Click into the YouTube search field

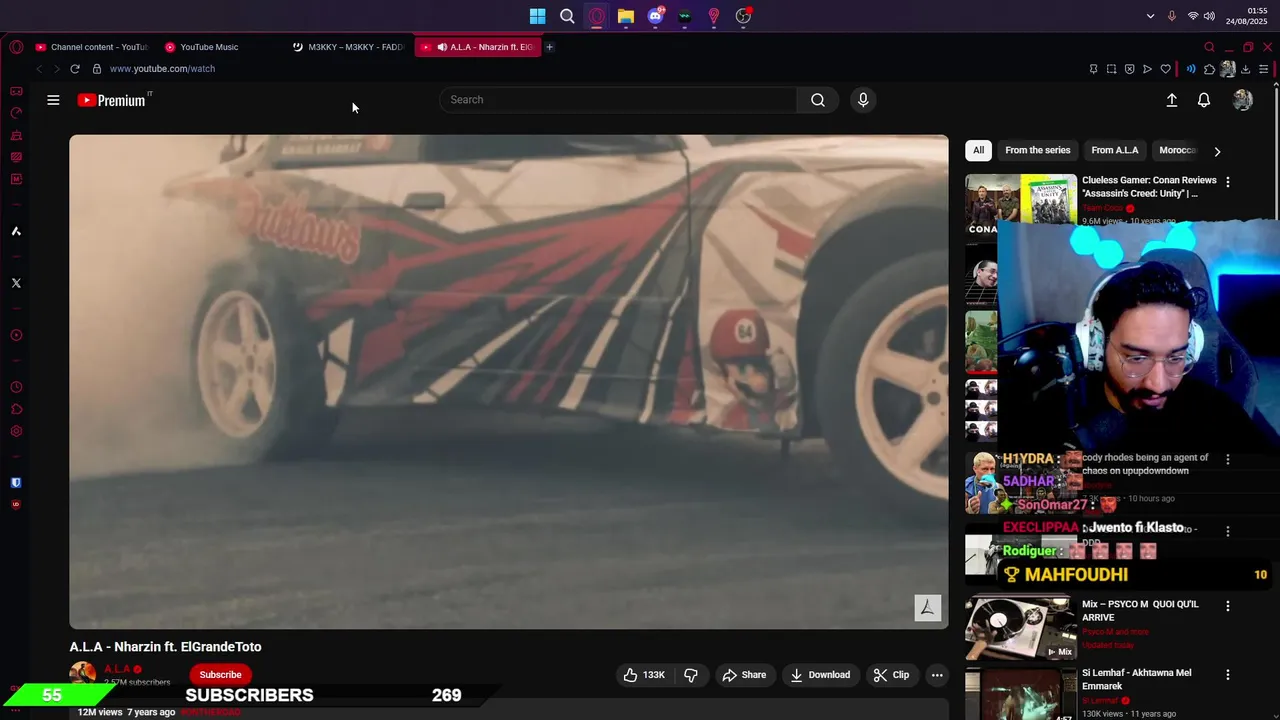[618, 100]
